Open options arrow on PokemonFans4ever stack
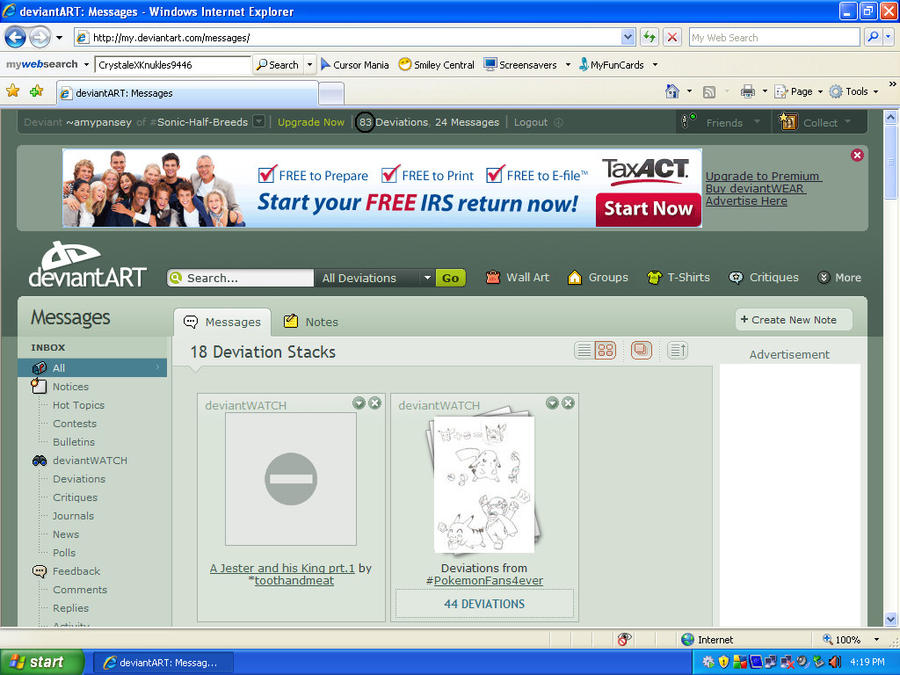900x675 pixels. click(x=553, y=403)
